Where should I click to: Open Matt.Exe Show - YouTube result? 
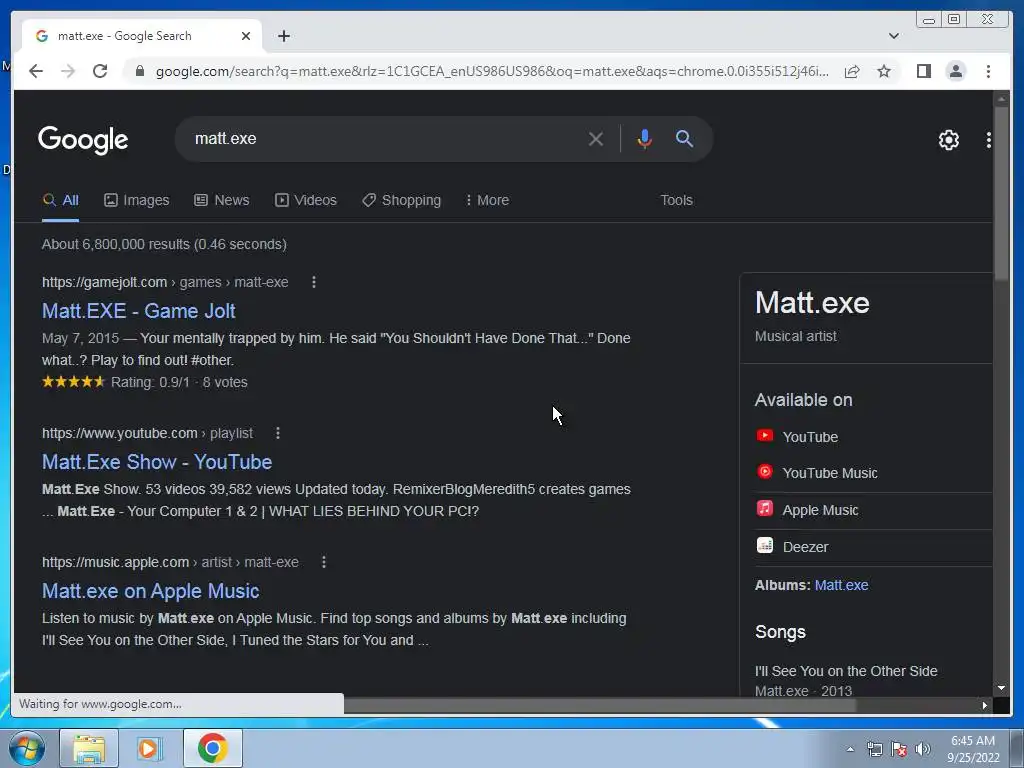point(157,462)
